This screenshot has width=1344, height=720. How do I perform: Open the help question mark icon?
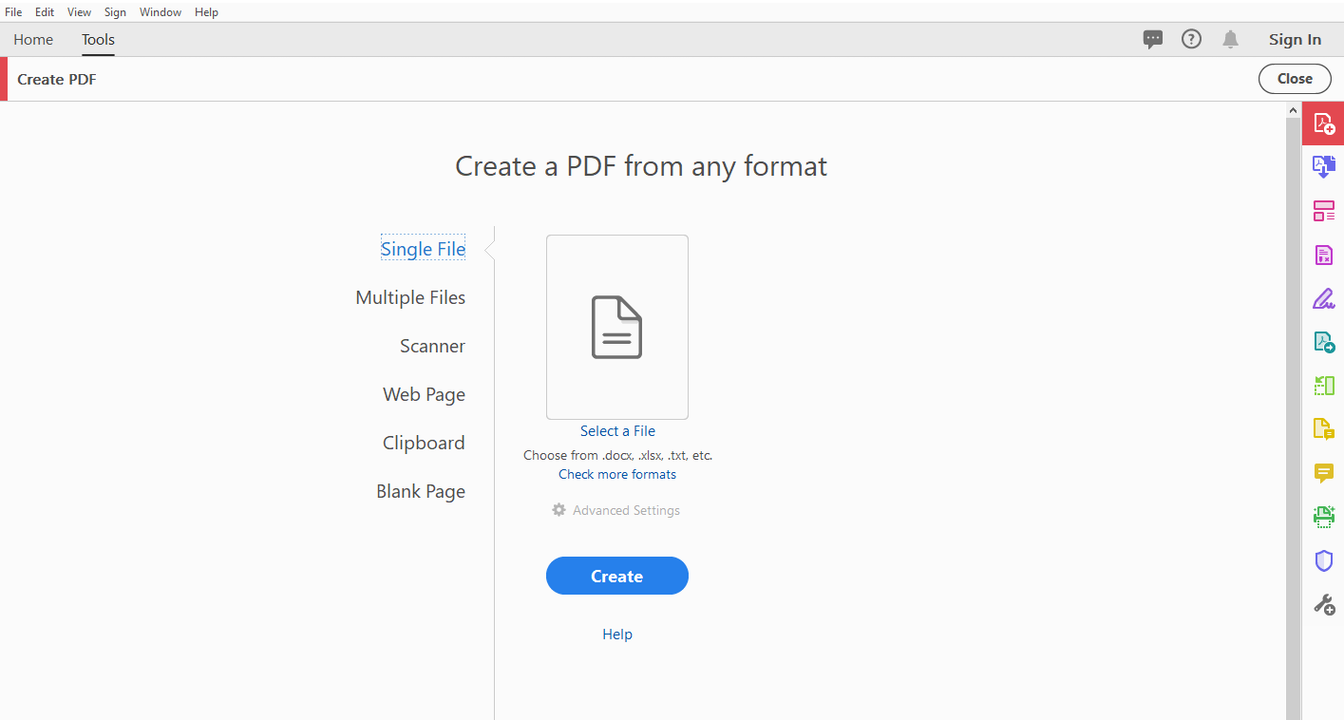coord(1191,39)
